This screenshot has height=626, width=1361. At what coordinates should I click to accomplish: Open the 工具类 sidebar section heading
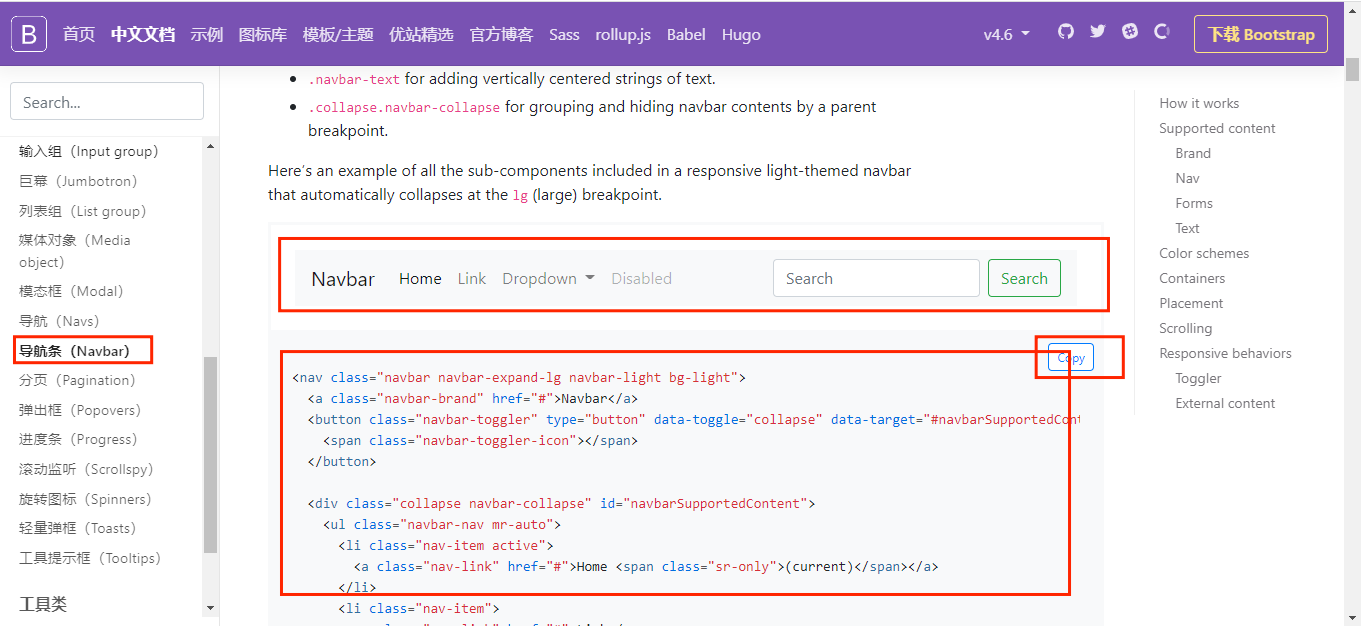pyautogui.click(x=43, y=604)
